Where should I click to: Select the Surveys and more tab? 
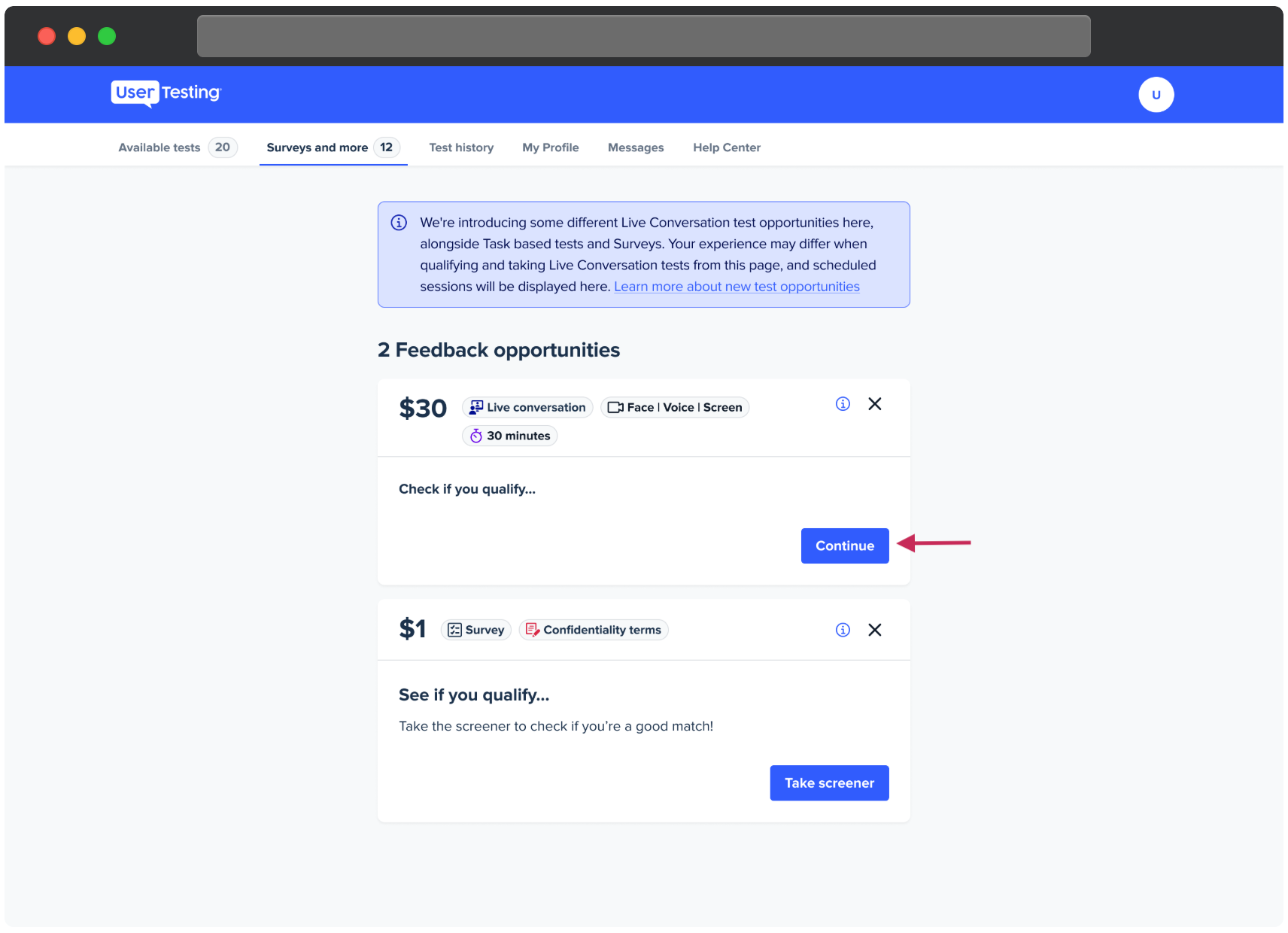tap(333, 147)
